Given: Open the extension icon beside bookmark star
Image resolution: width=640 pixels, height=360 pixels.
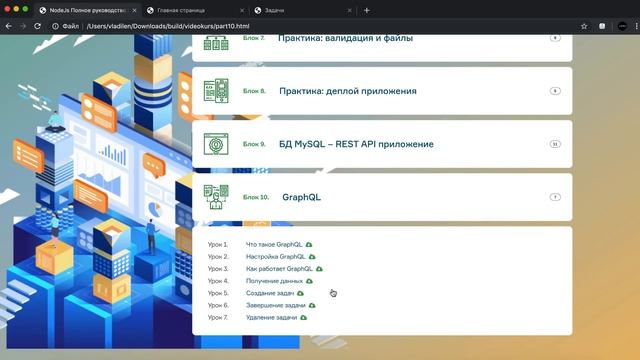Looking at the screenshot, I should pos(602,26).
